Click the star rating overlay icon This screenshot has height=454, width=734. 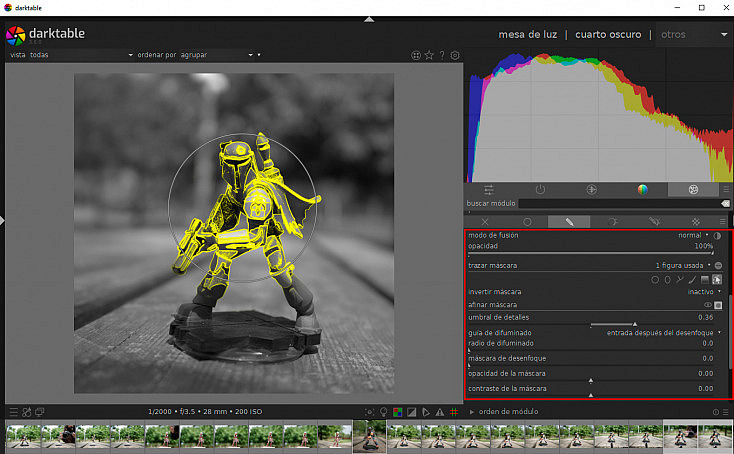tap(429, 55)
